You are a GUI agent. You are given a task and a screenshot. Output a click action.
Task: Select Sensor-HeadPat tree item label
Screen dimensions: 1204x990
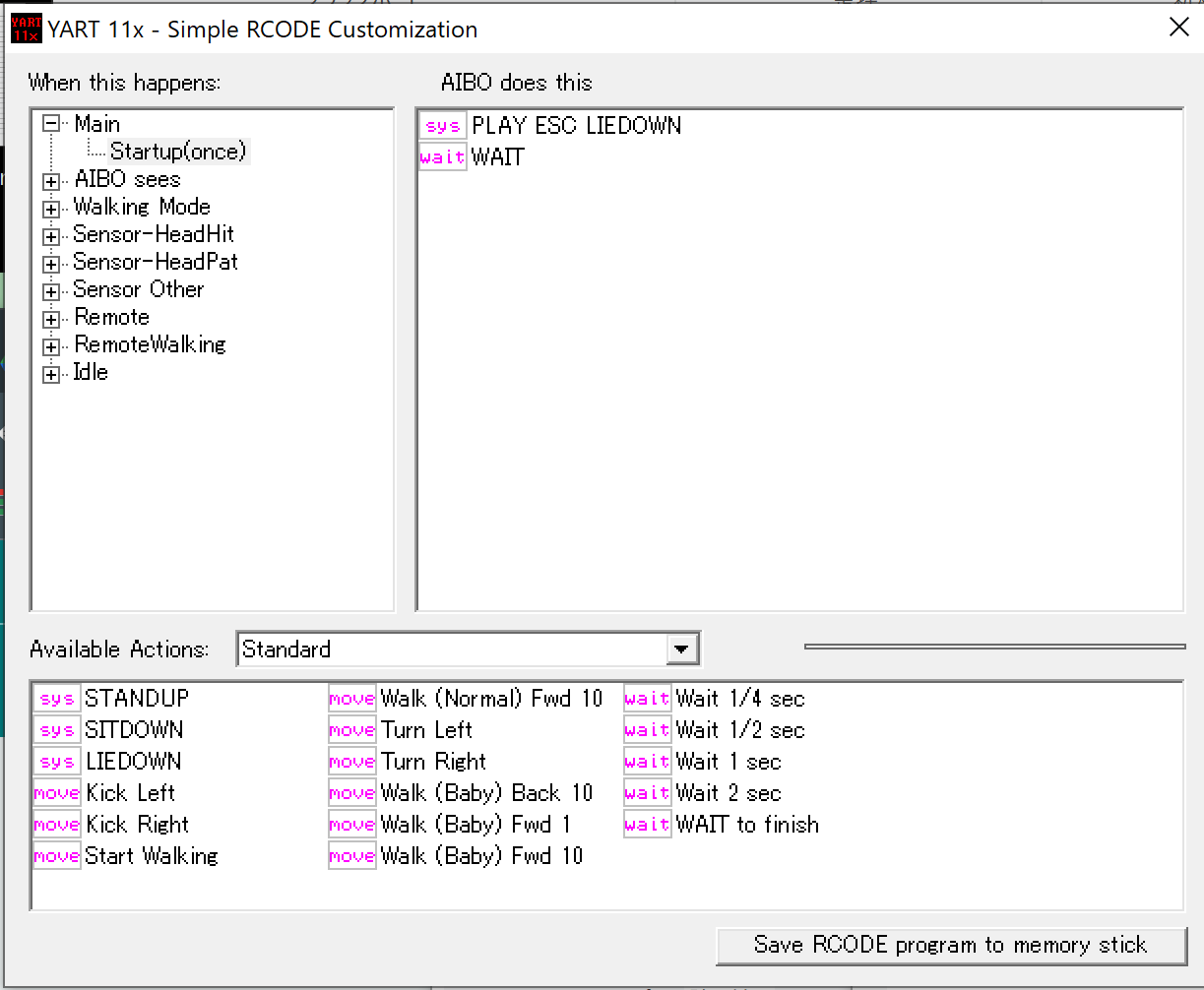156,262
